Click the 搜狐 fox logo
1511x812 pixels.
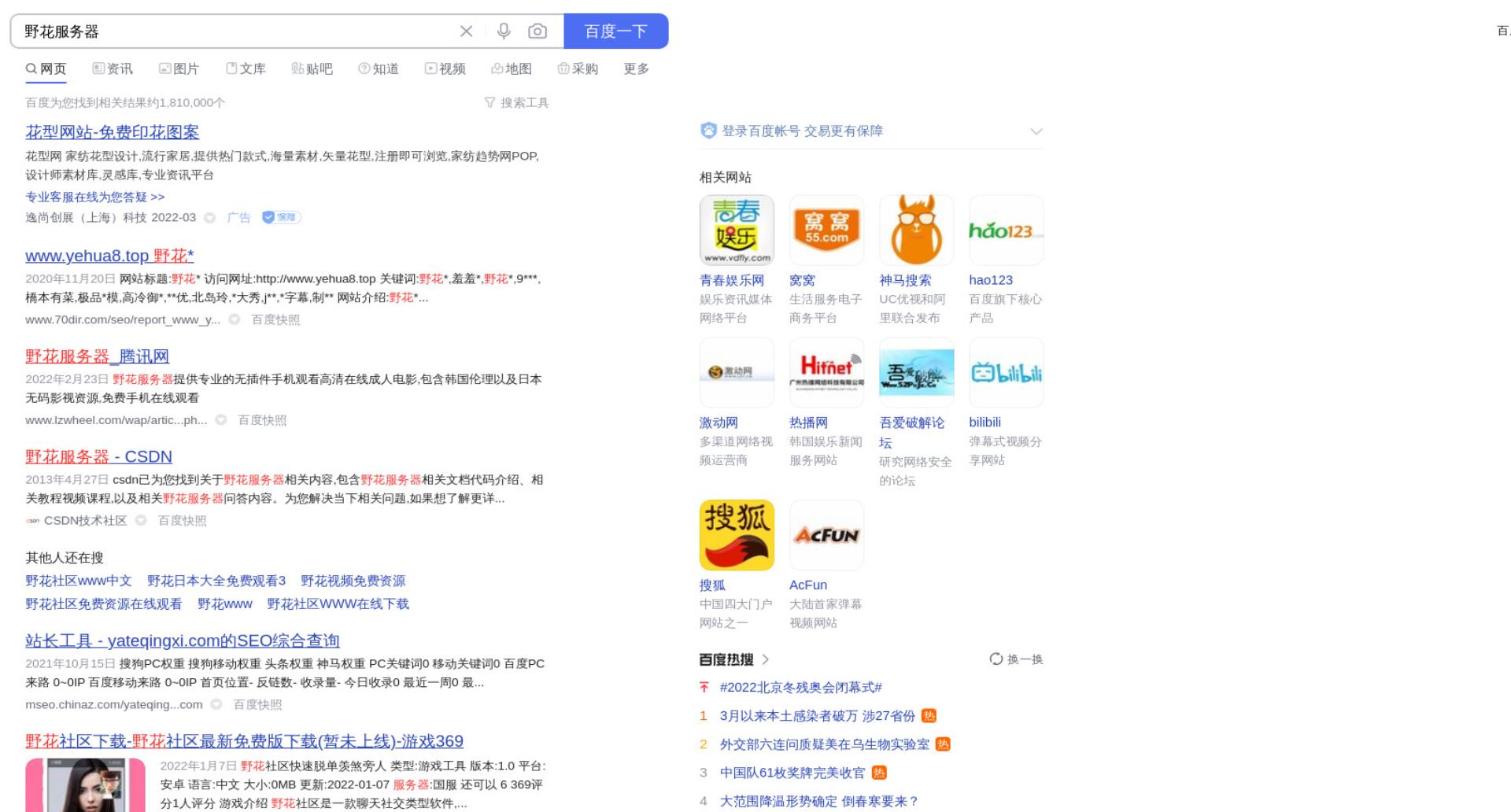737,535
